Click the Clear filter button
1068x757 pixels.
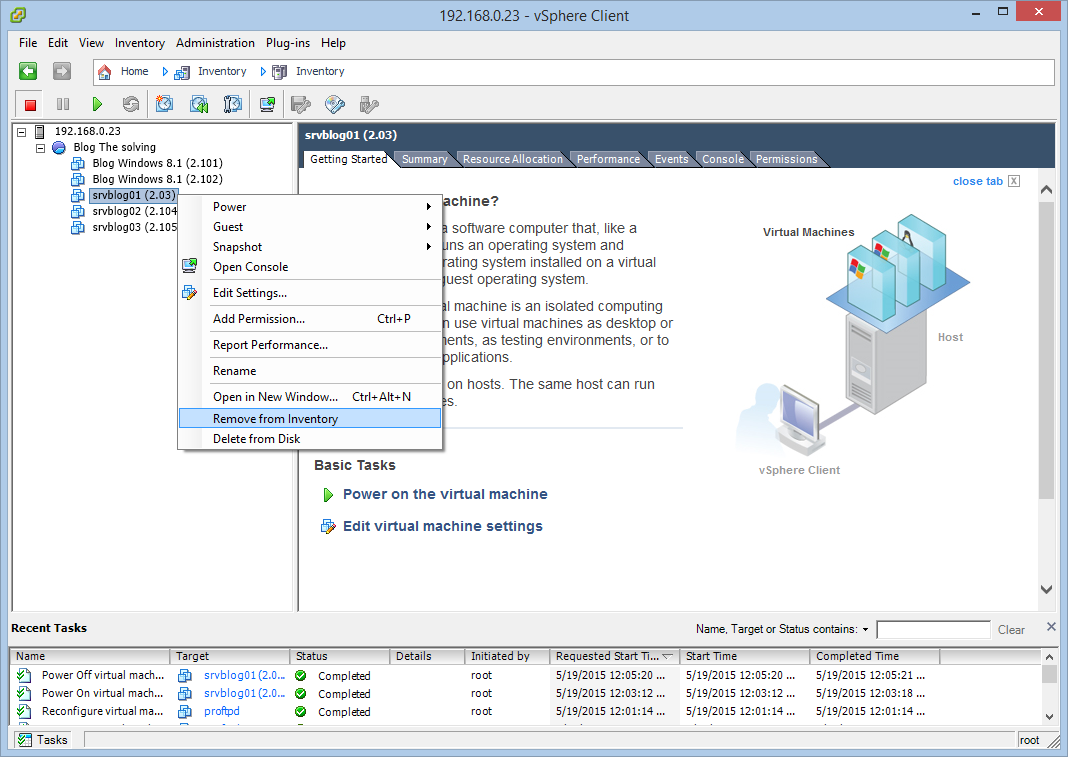pyautogui.click(x=1011, y=630)
